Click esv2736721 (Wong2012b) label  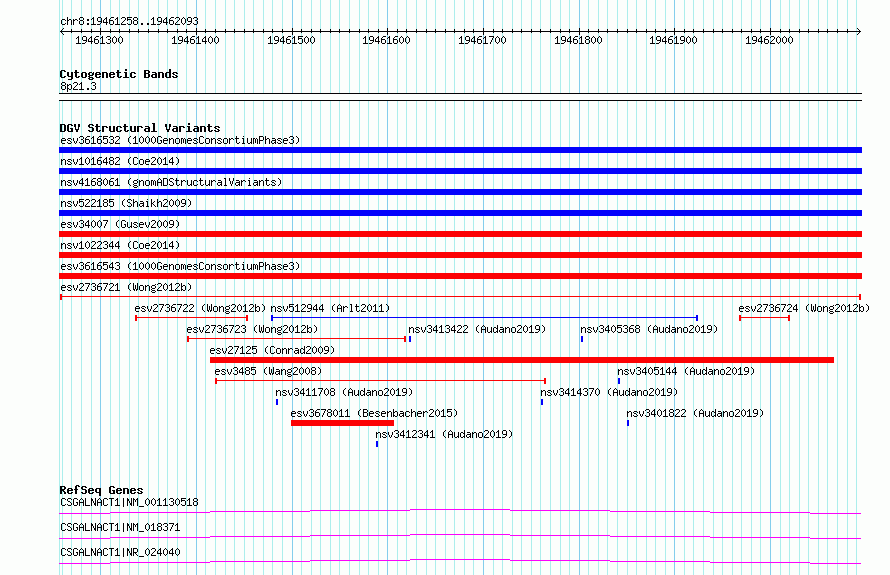point(126,287)
